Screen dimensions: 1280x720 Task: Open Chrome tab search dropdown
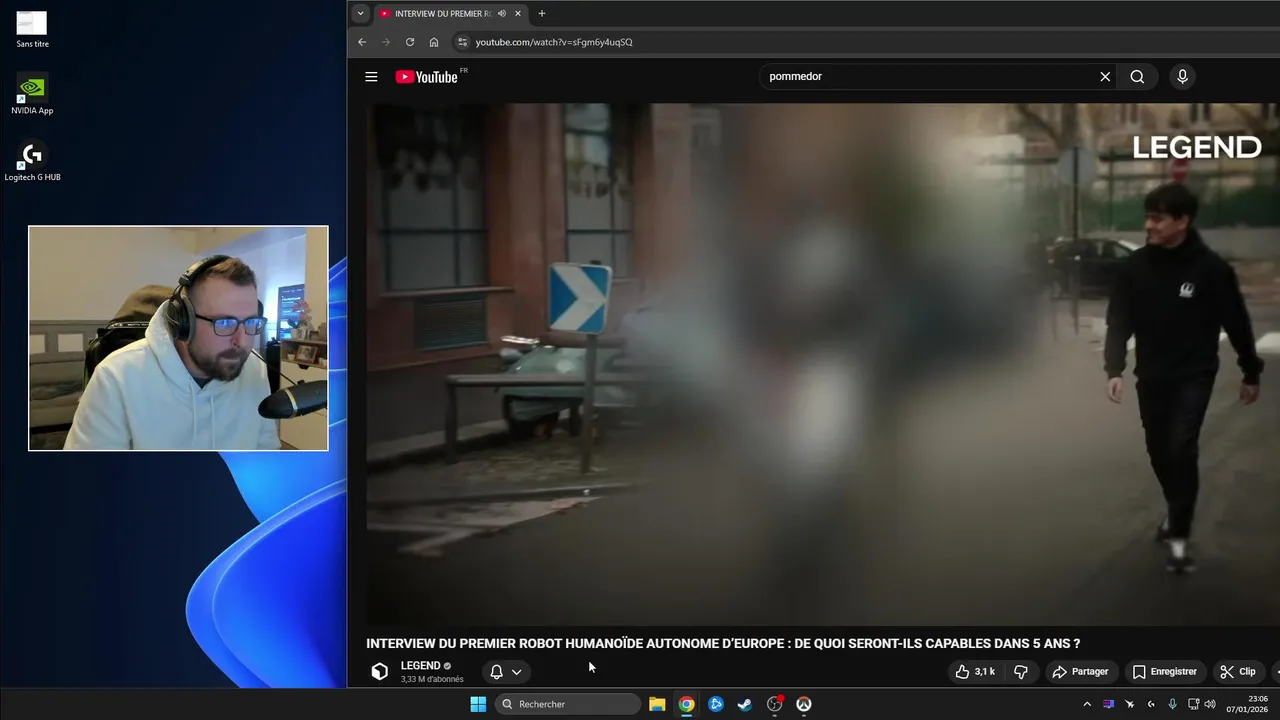tap(361, 14)
